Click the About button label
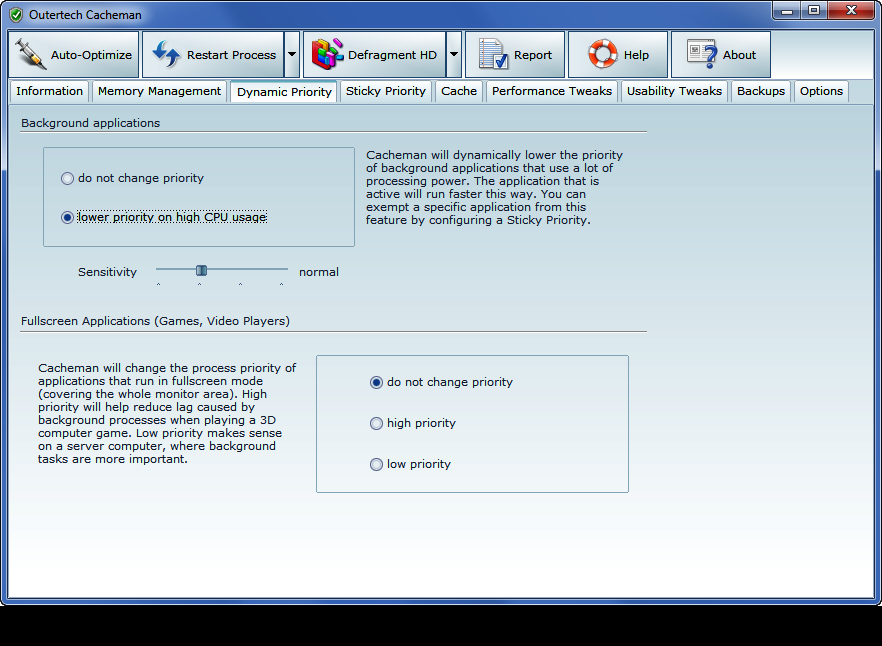Image resolution: width=882 pixels, height=646 pixels. pos(739,55)
